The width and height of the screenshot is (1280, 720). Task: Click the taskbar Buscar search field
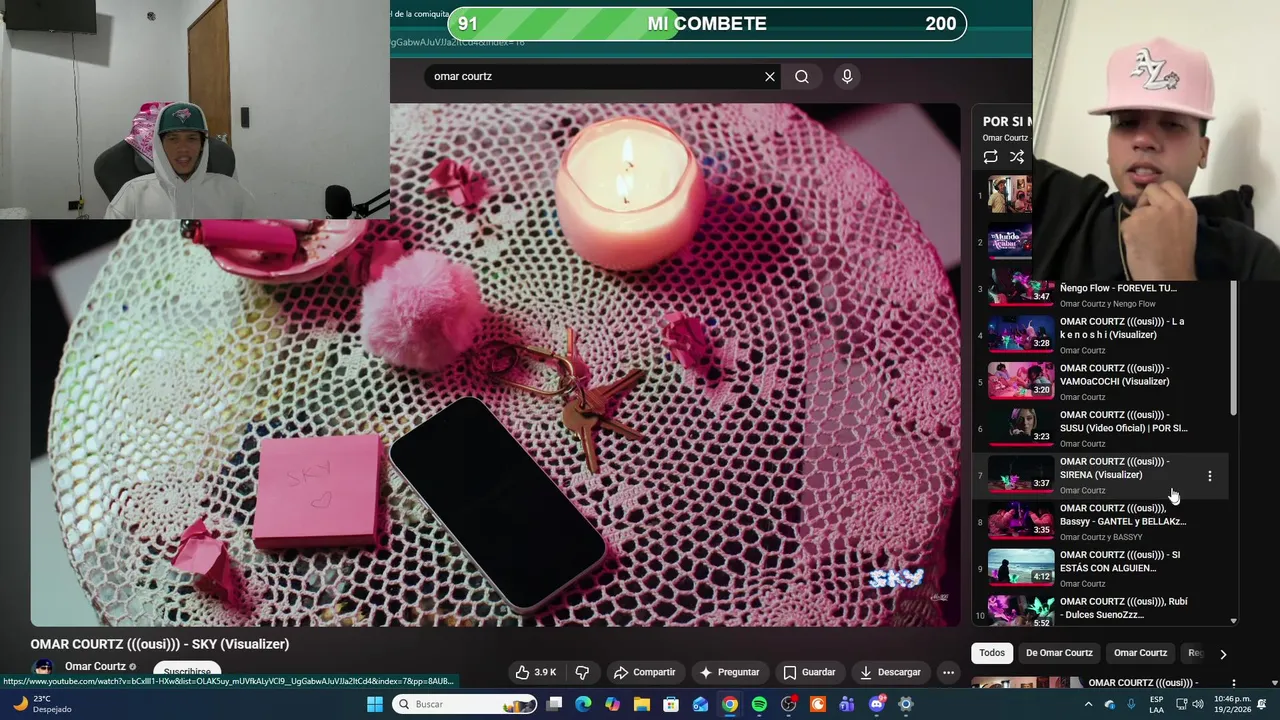tap(466, 704)
